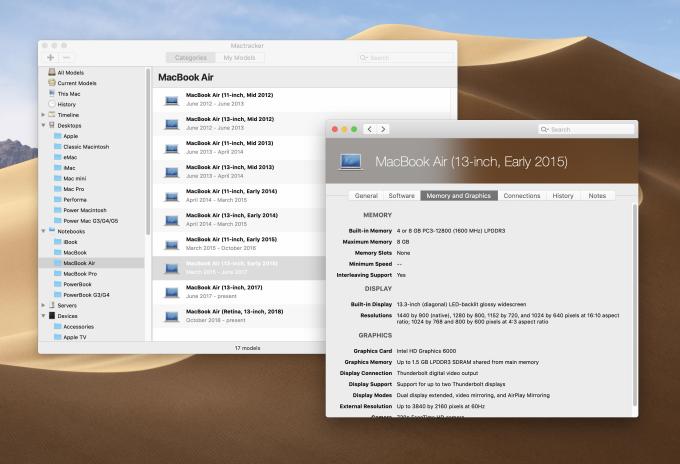The height and width of the screenshot is (464, 680).
Task: Click the detail window vertical scrollbar
Action: tap(634, 304)
